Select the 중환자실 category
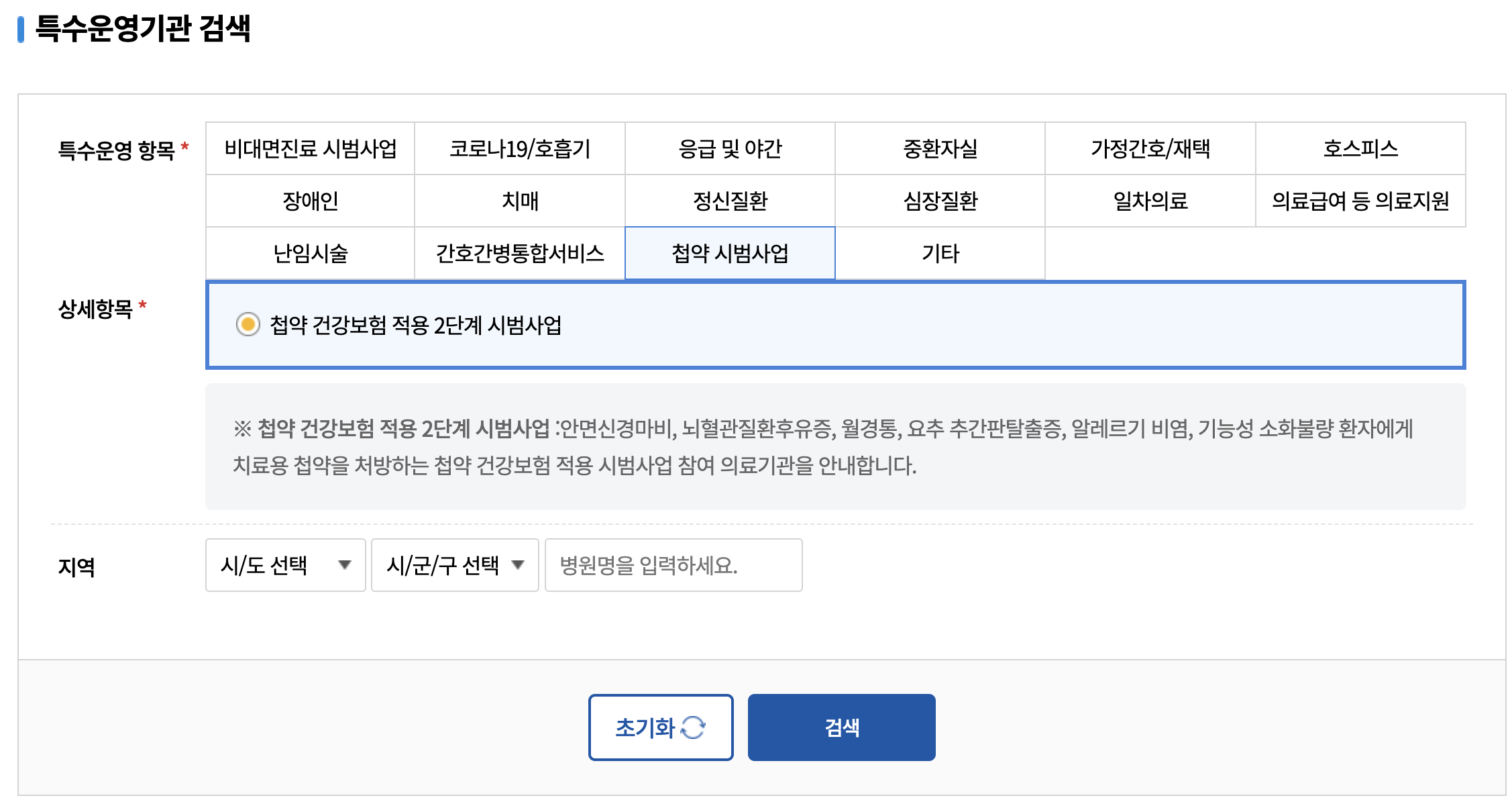The height and width of the screenshot is (804, 1512). [x=939, y=150]
